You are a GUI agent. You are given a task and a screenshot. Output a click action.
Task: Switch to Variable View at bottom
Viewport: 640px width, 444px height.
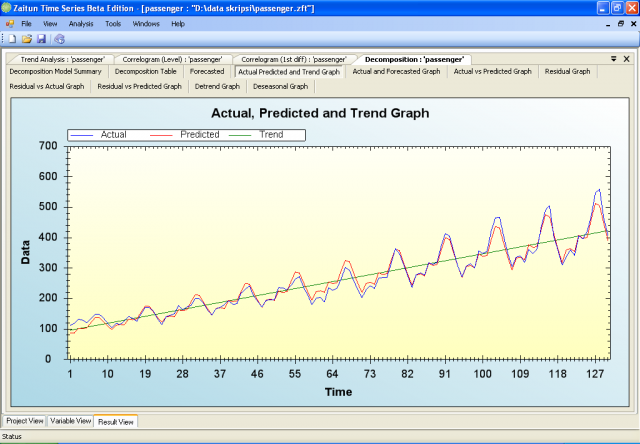[70, 421]
